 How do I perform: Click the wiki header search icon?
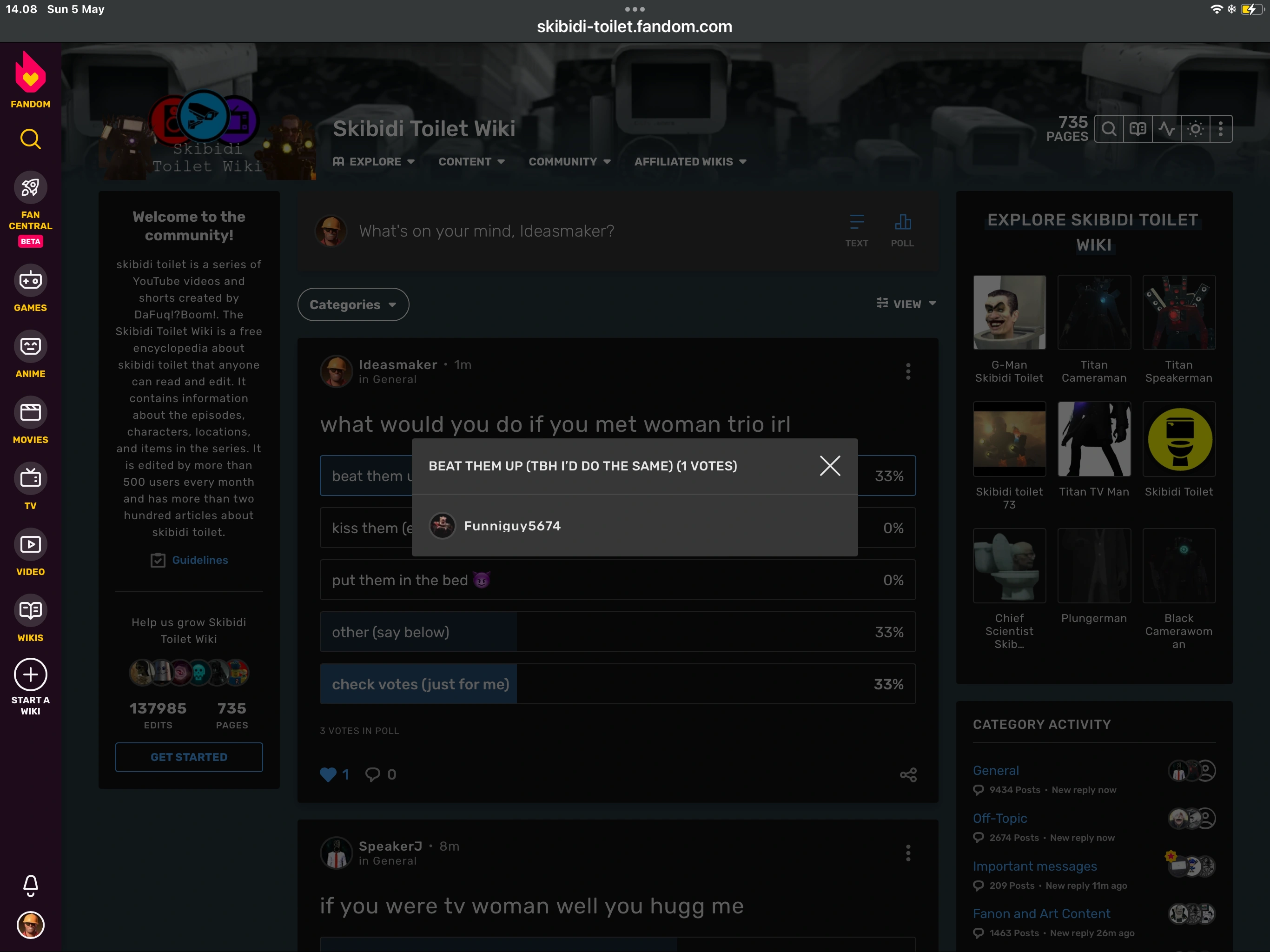click(1109, 129)
